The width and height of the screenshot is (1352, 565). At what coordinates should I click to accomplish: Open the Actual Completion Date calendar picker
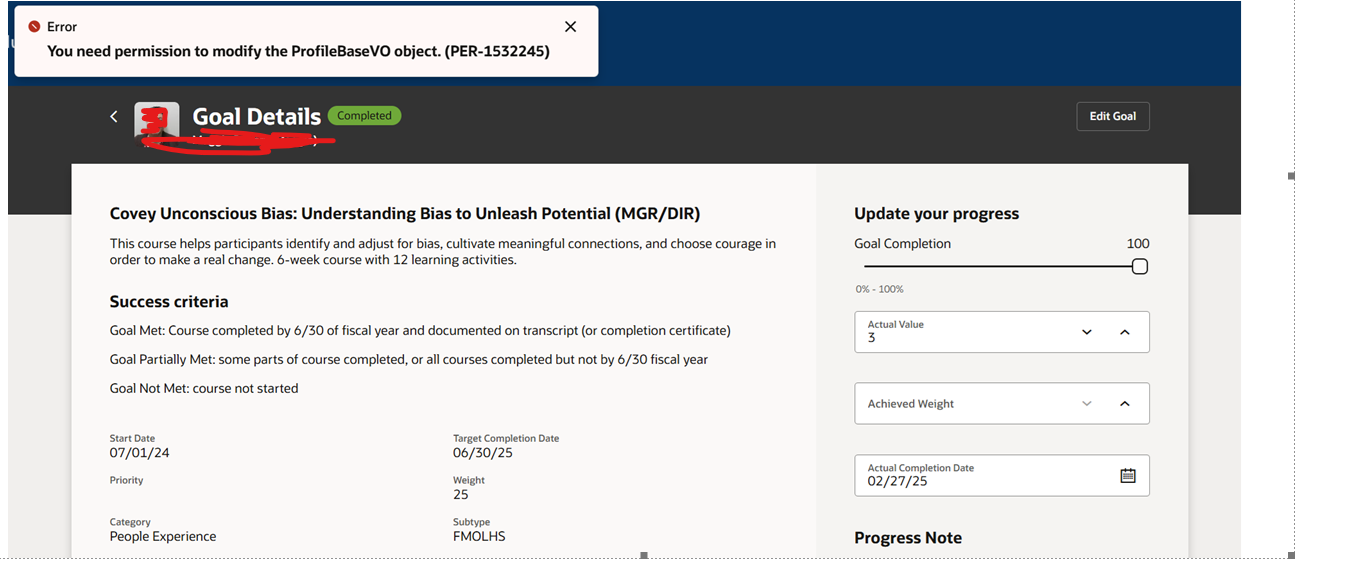[x=1128, y=476]
